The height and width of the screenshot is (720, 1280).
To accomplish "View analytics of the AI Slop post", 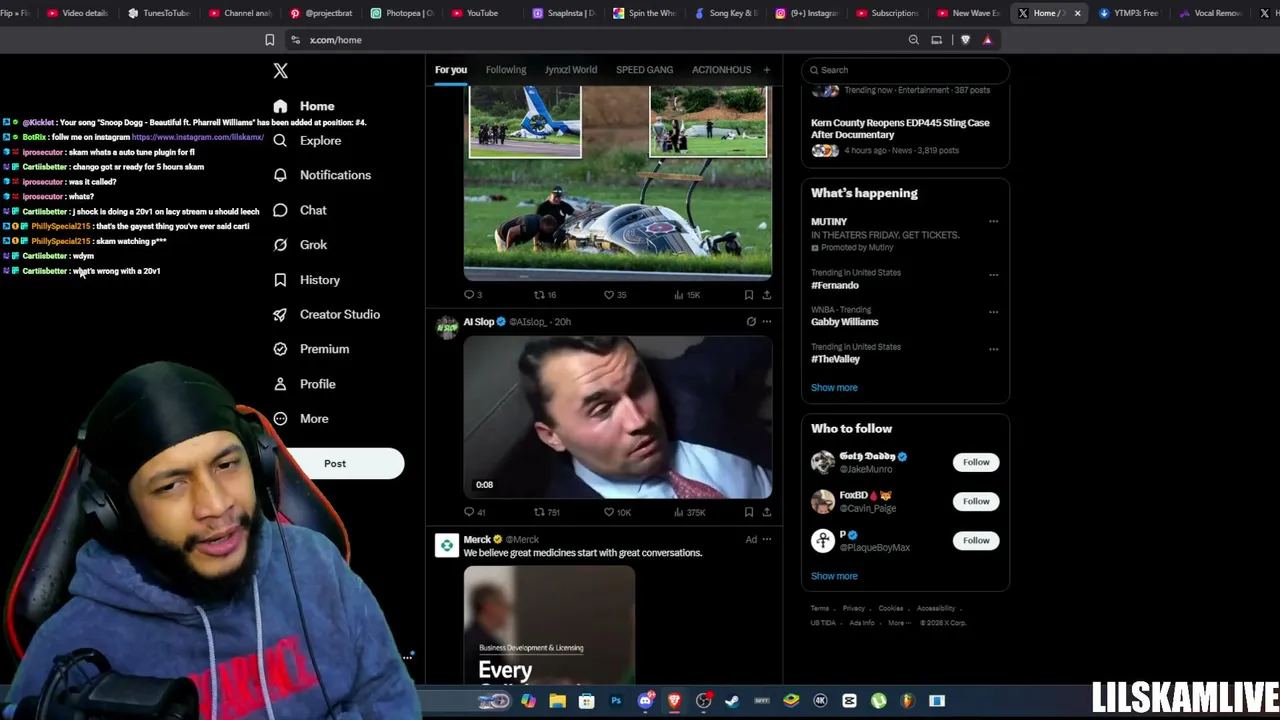I will 689,512.
